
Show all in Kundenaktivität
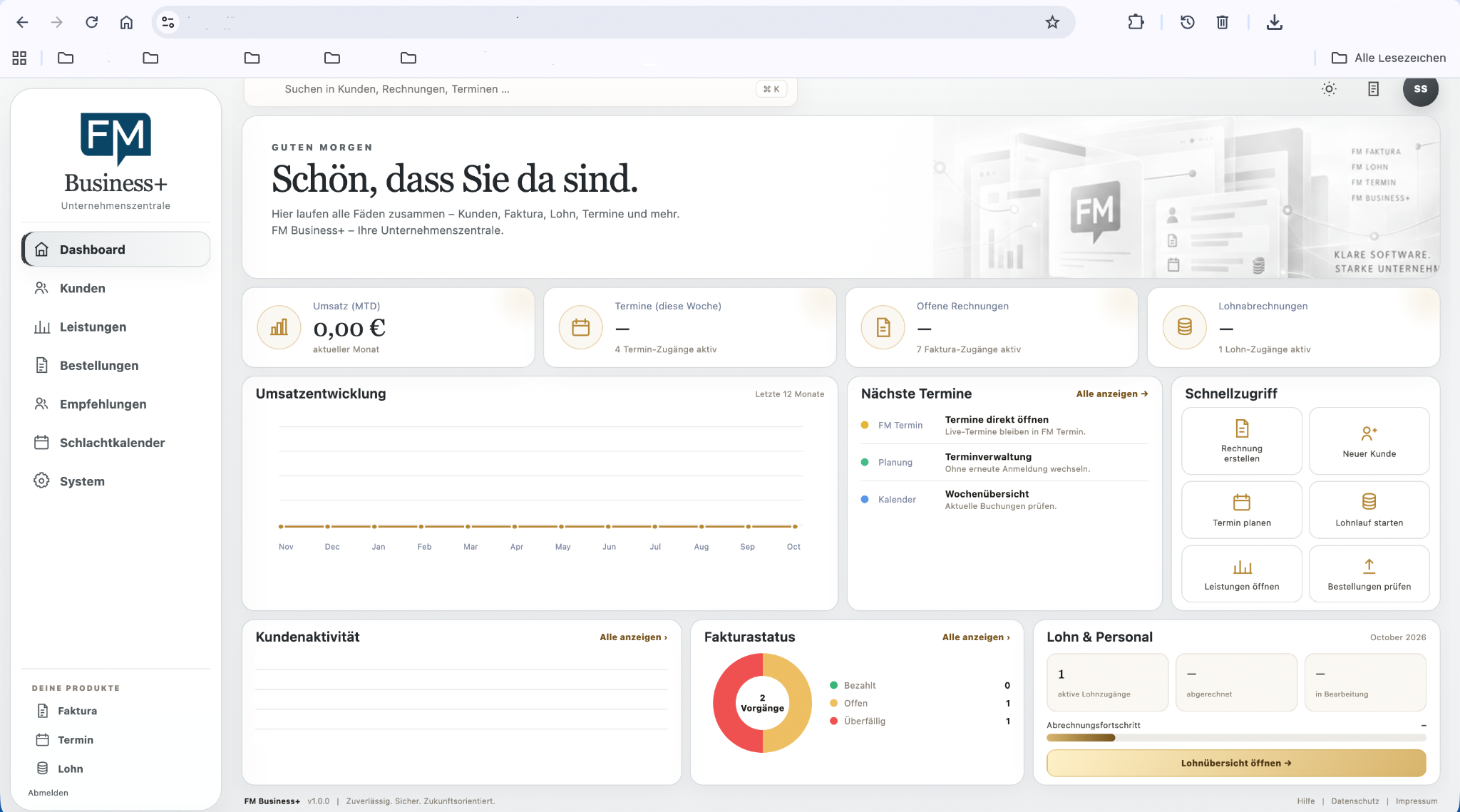click(633, 637)
